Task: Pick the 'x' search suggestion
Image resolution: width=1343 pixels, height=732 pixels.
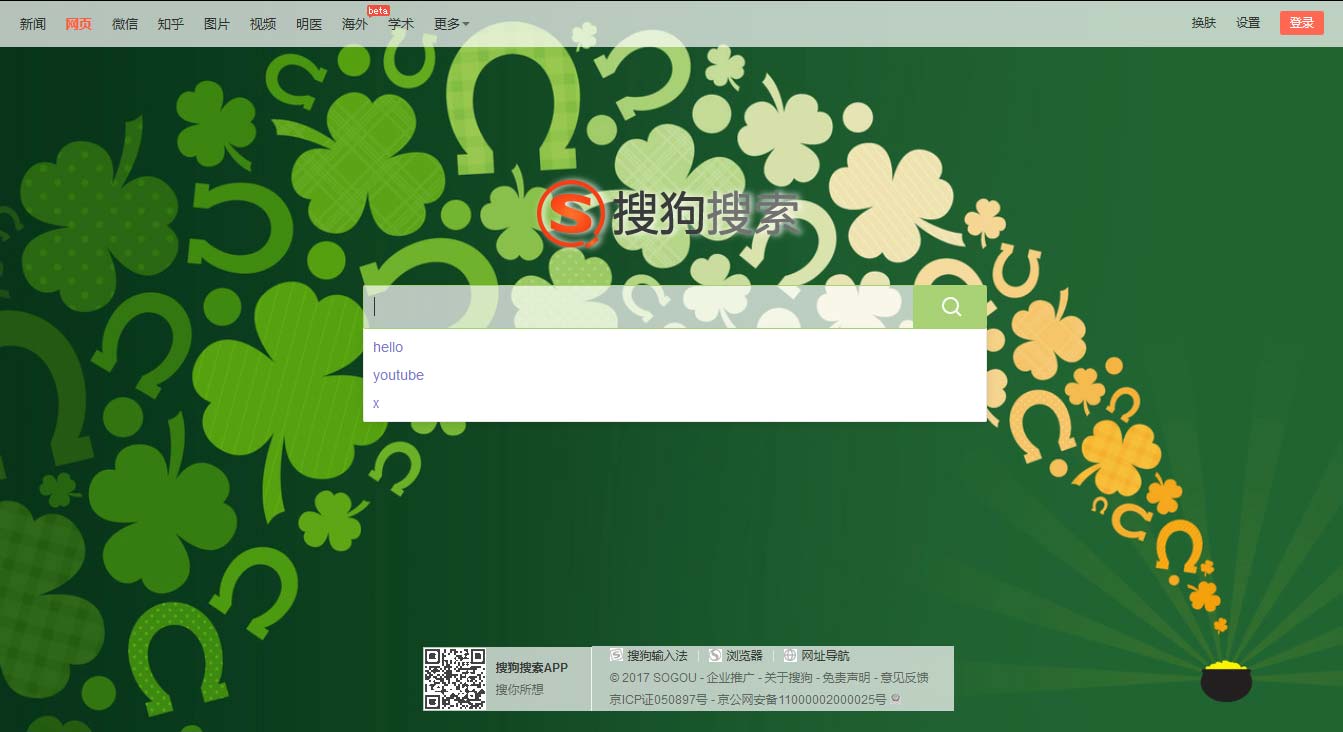Action: point(376,403)
